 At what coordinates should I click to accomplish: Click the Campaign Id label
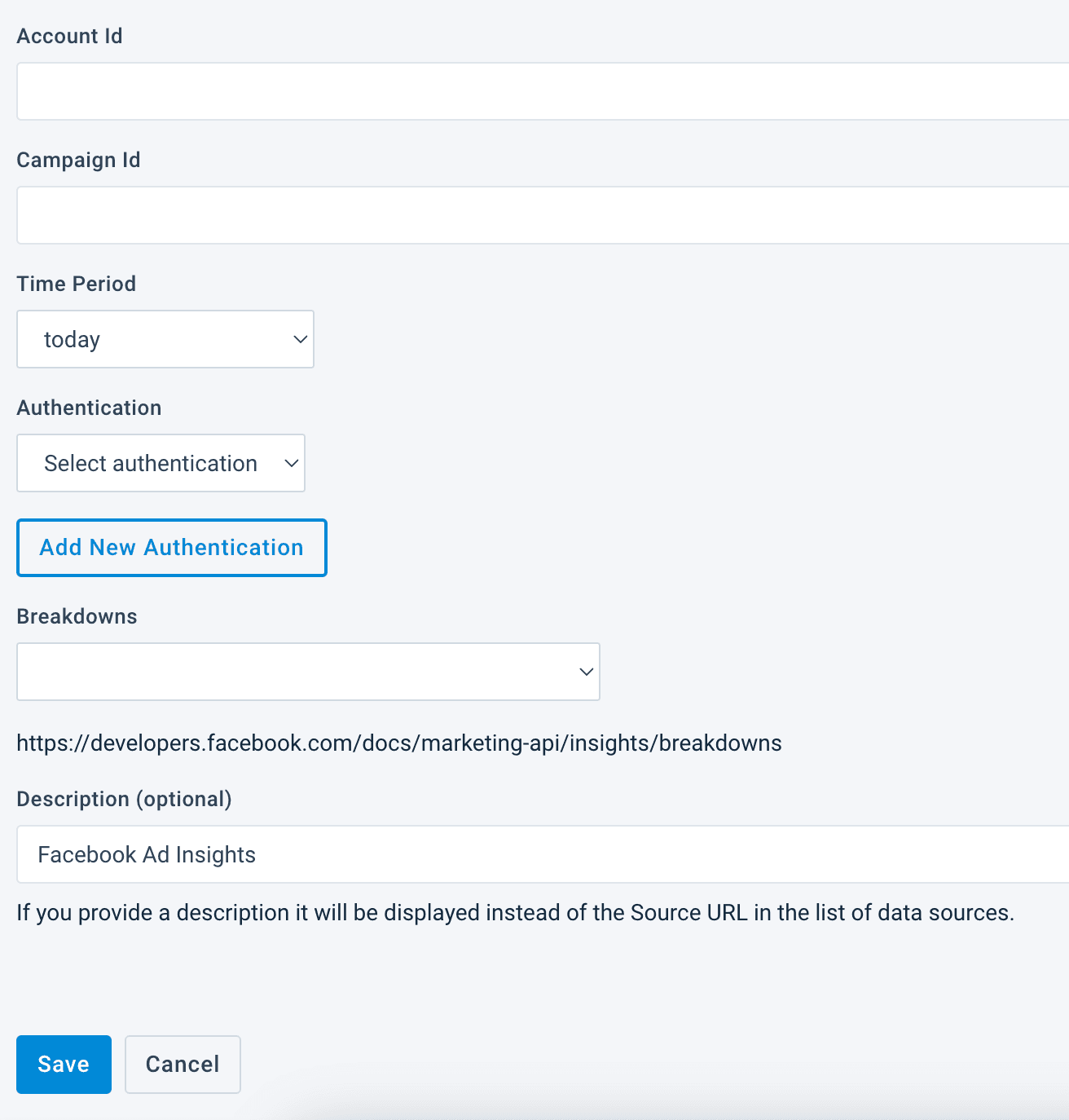[79, 160]
